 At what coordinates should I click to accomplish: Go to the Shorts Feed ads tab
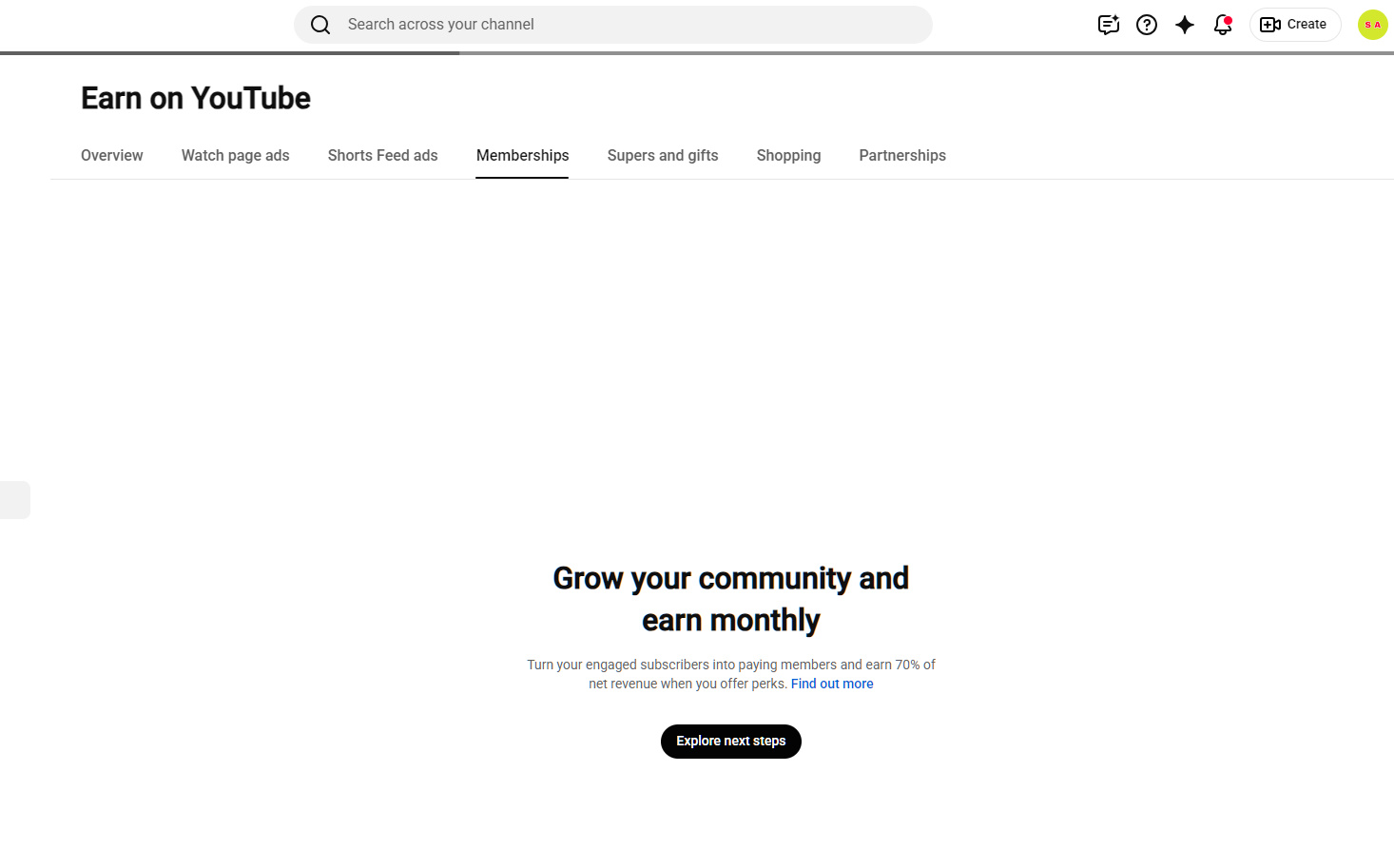[x=383, y=156]
